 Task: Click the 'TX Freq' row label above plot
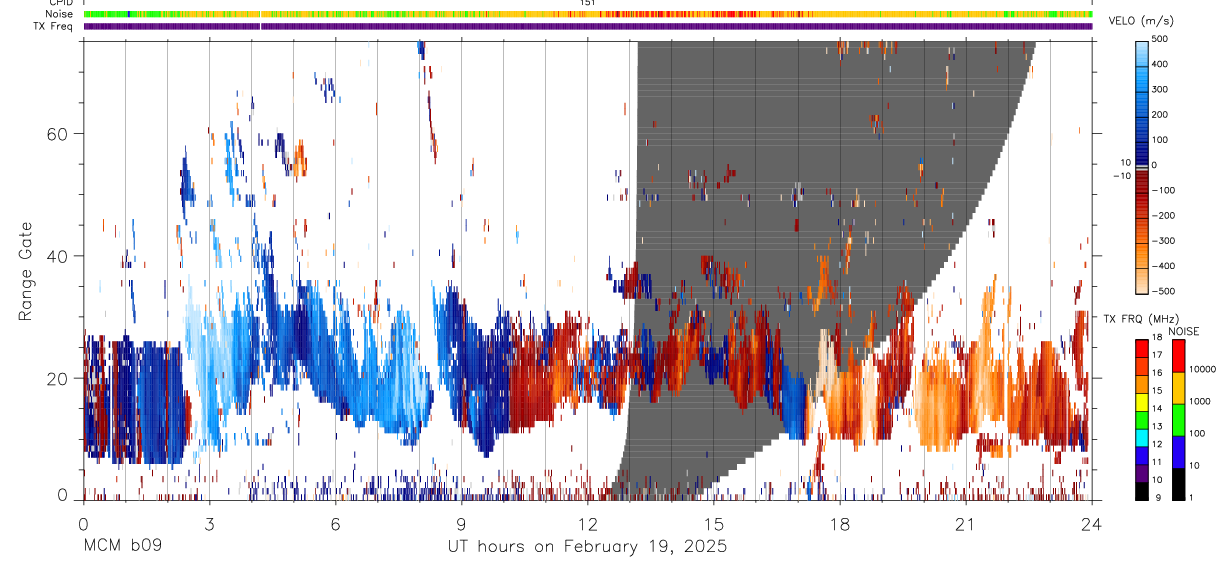54,26
